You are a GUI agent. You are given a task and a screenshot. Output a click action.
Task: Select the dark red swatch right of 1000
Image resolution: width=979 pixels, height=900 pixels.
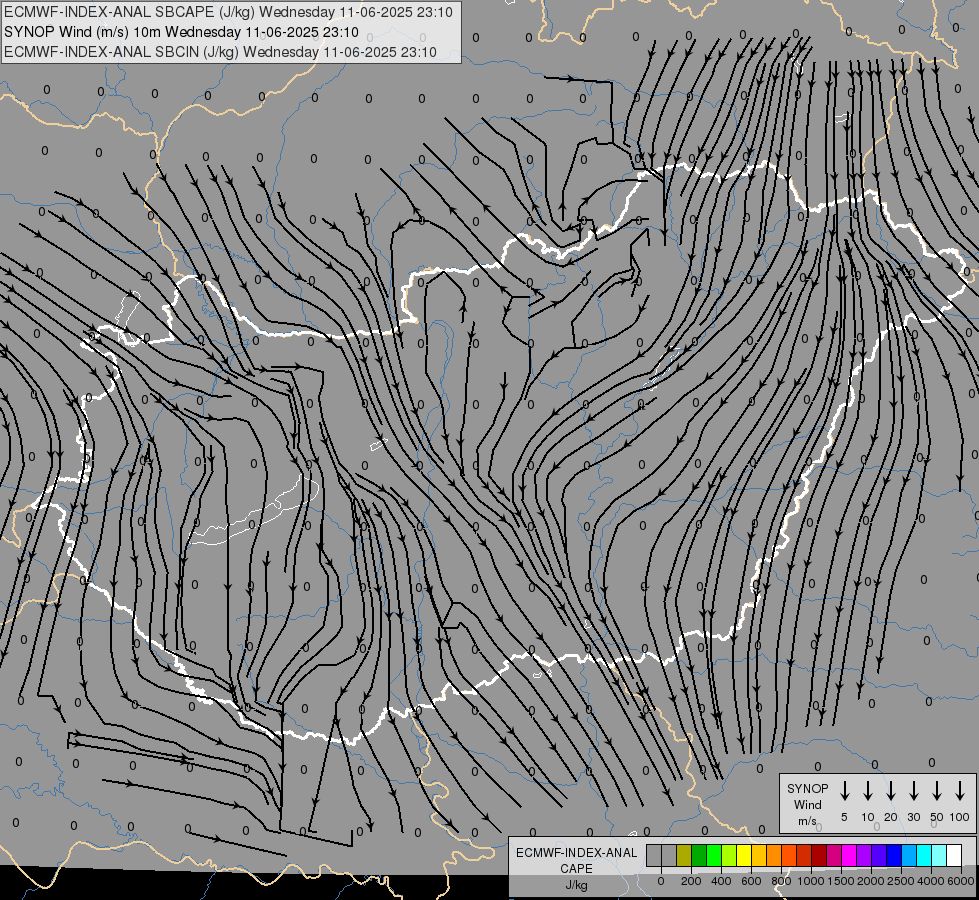819,855
